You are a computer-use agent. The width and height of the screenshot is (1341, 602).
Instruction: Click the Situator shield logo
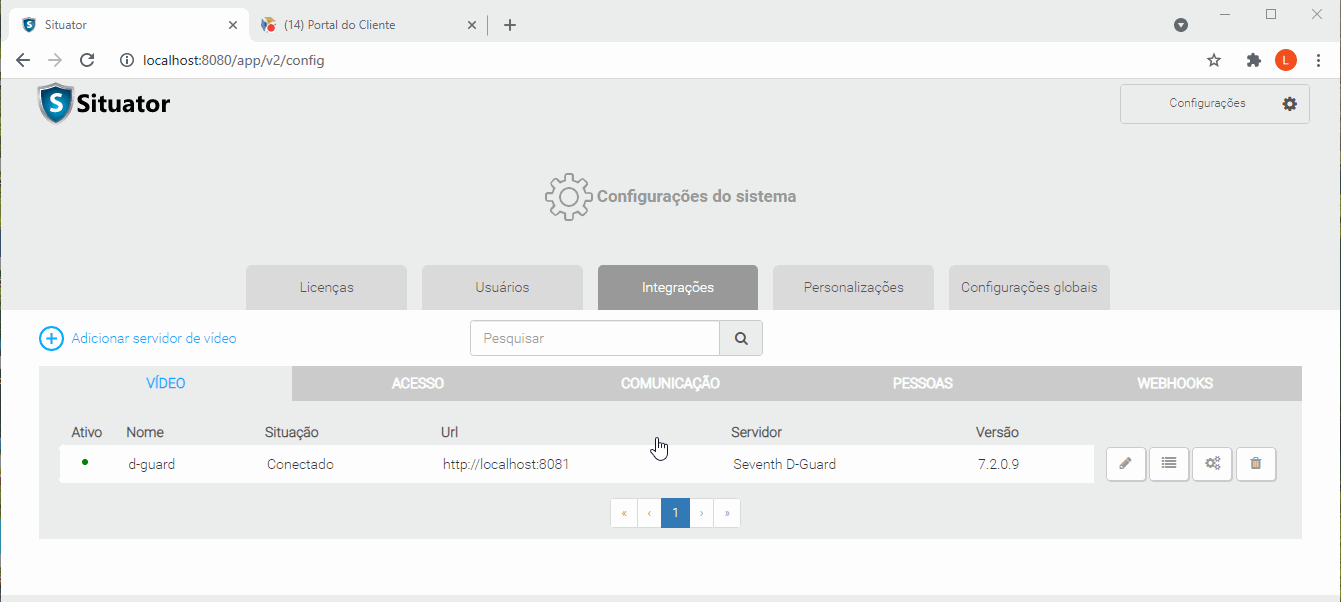click(56, 104)
